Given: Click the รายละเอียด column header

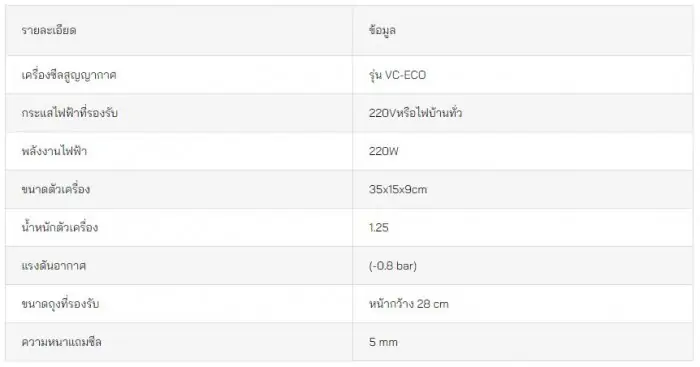Looking at the screenshot, I should (x=49, y=30).
